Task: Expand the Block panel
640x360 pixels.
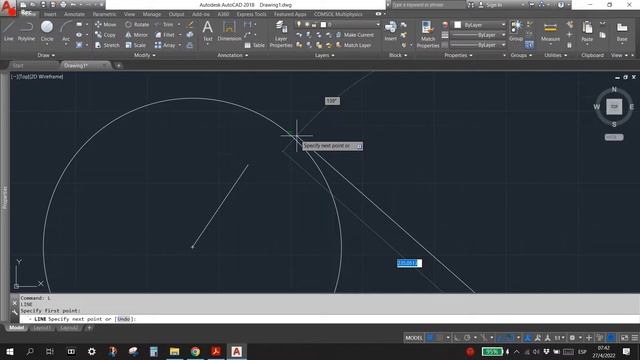Action: pos(398,55)
